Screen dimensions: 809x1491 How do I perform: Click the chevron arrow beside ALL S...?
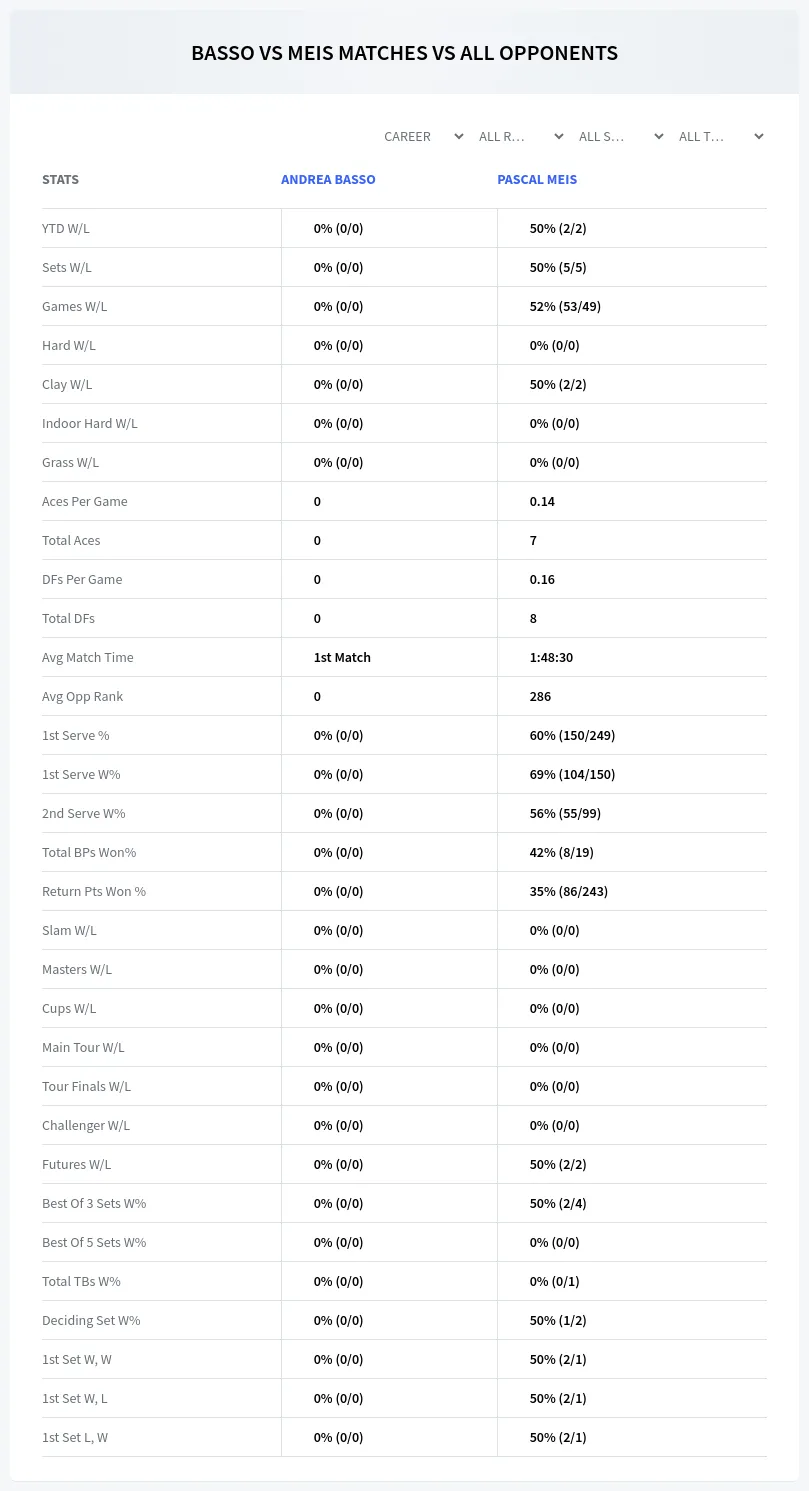click(x=659, y=136)
